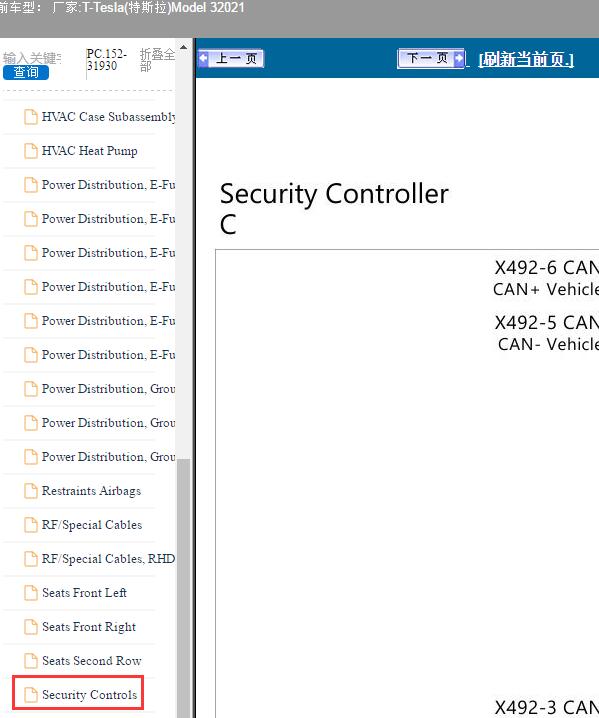Click the document icon beside HVAC Heat Pump

tap(31, 151)
